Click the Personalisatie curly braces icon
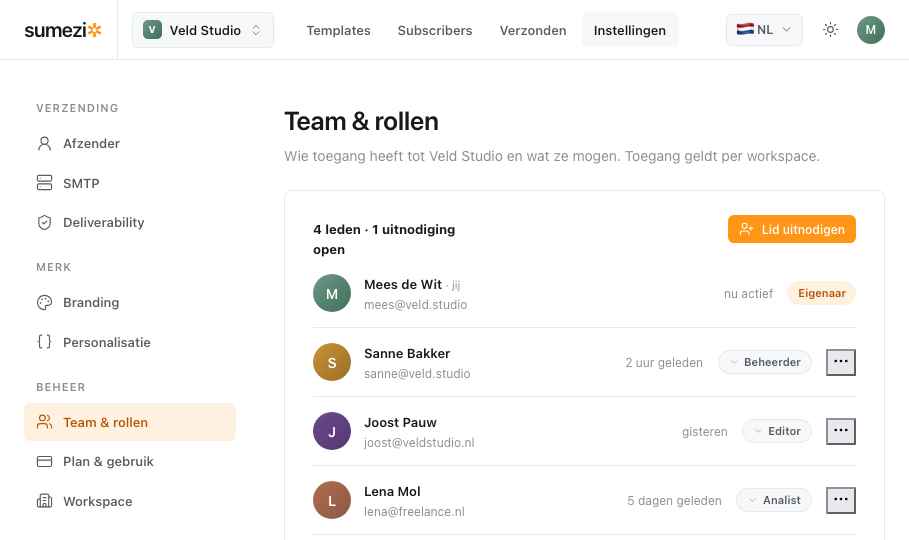This screenshot has height=540, width=909. [45, 342]
